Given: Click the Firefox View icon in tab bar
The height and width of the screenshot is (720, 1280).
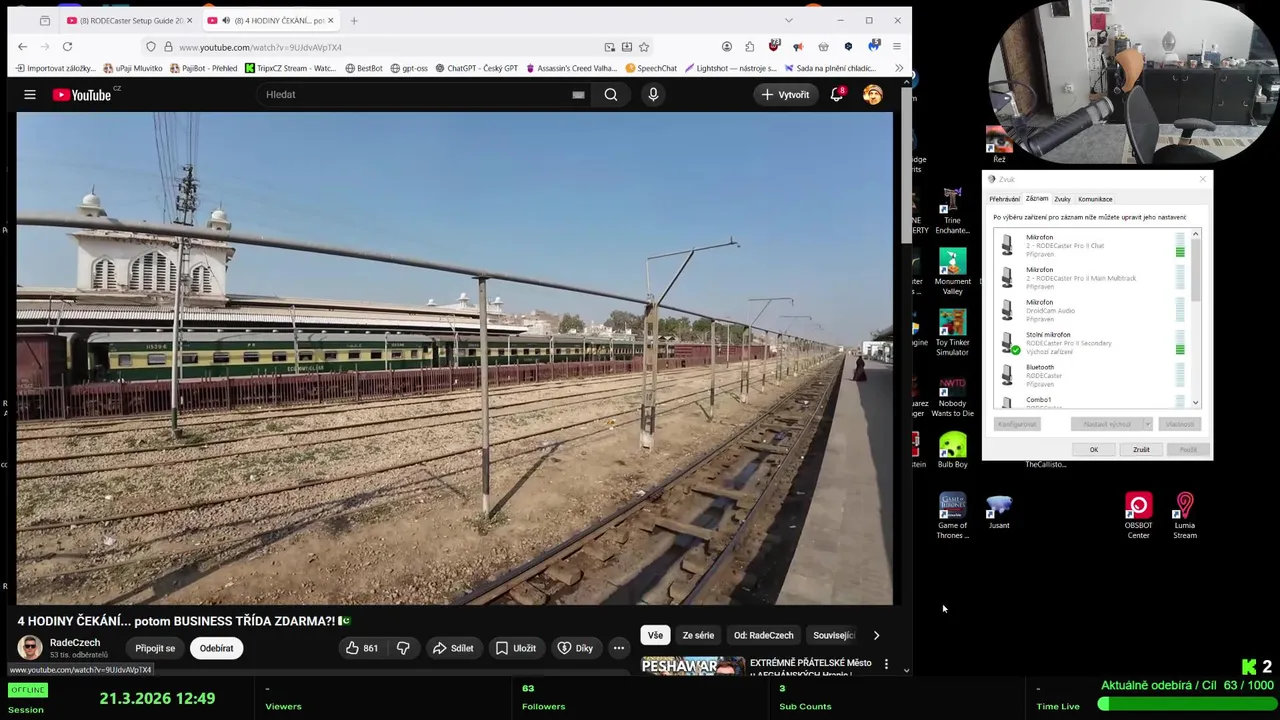Looking at the screenshot, I should click(45, 20).
